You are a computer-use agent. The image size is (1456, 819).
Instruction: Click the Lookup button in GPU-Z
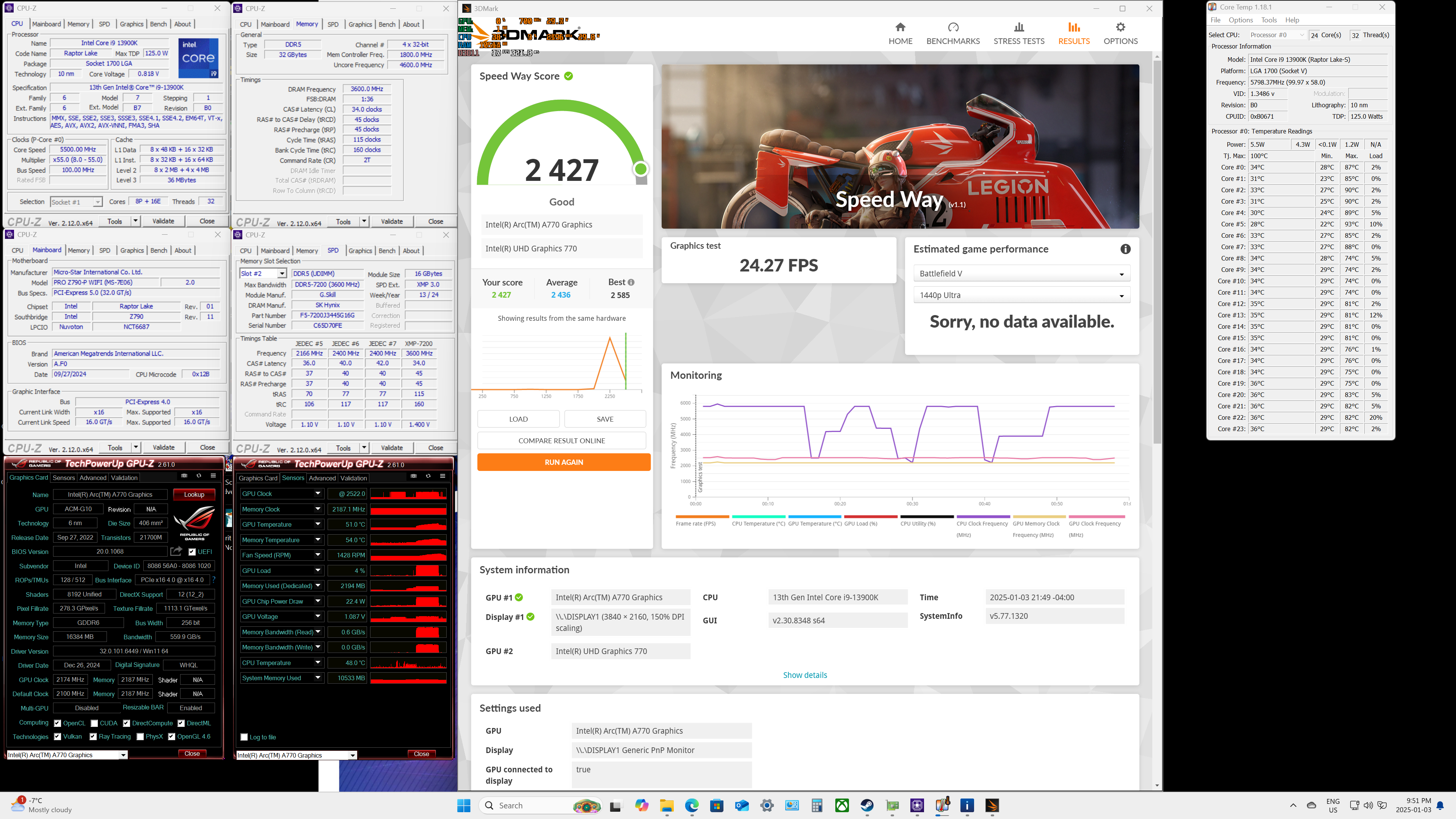(x=194, y=494)
